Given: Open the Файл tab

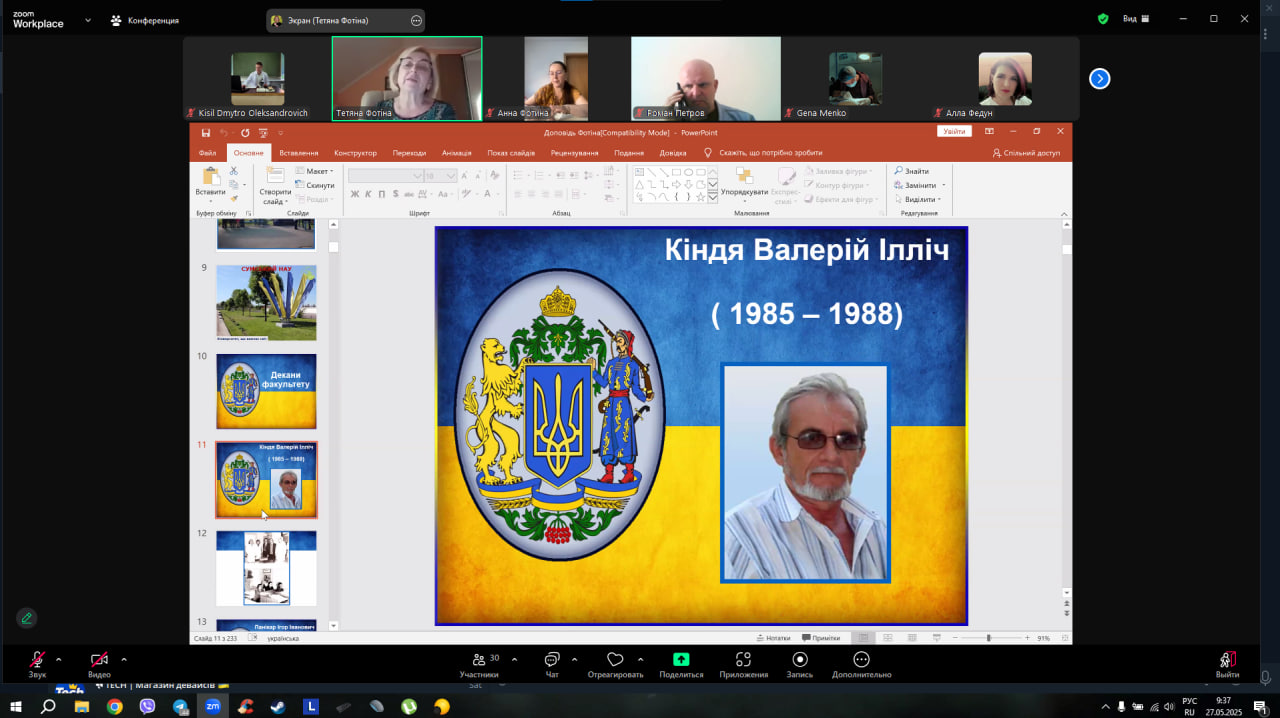Looking at the screenshot, I should pyautogui.click(x=207, y=153).
